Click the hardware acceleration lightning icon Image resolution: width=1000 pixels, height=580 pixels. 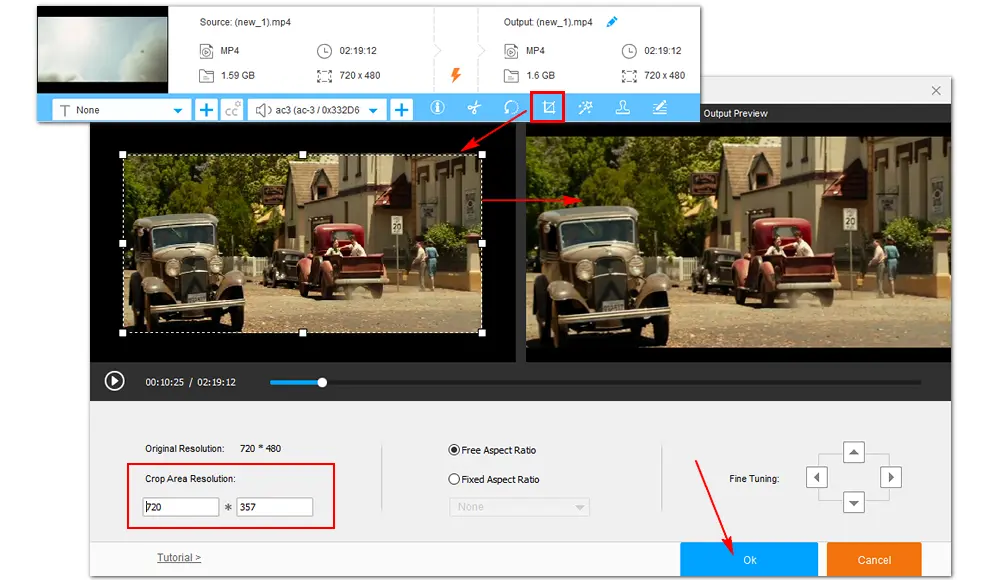(455, 75)
